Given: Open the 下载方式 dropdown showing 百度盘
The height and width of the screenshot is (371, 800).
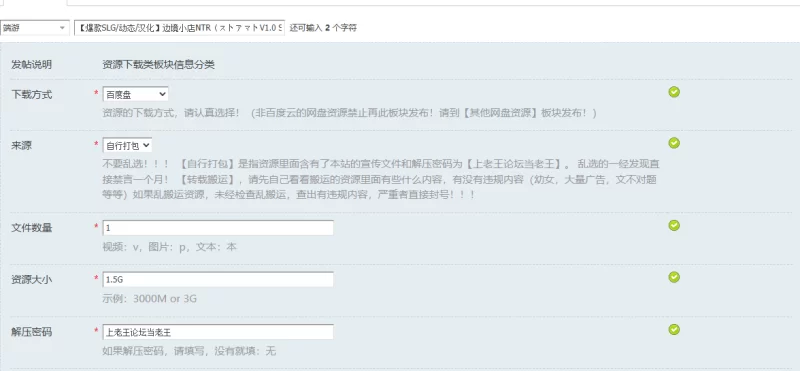Looking at the screenshot, I should (x=135, y=94).
